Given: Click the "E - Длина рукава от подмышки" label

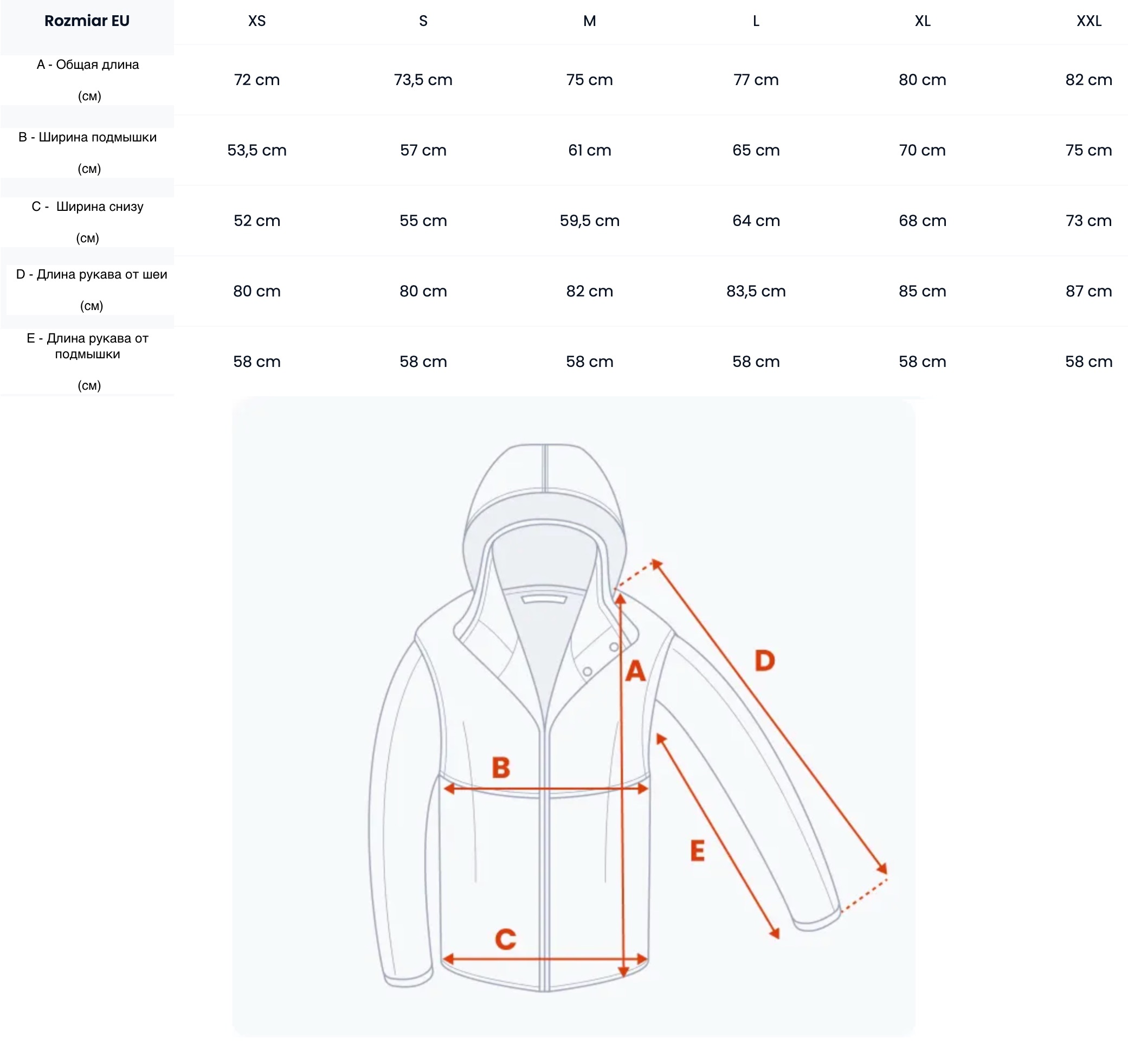Looking at the screenshot, I should tap(87, 346).
